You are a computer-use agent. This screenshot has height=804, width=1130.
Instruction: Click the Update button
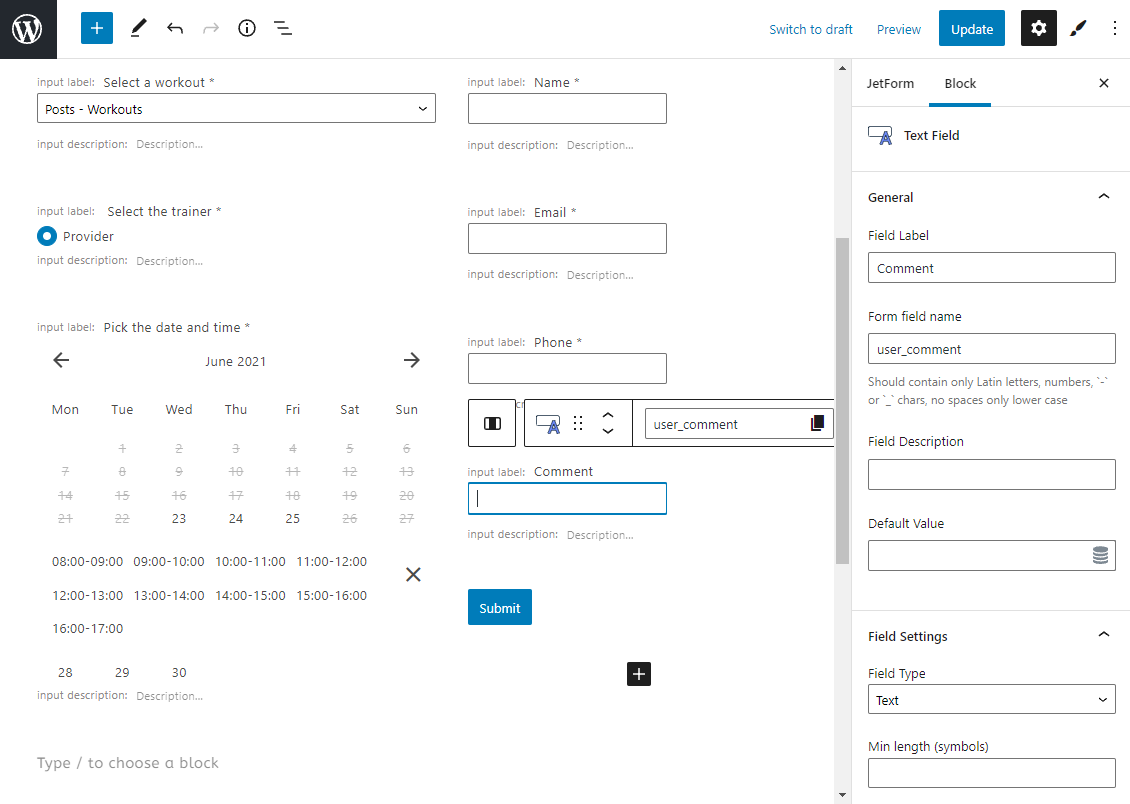(971, 29)
